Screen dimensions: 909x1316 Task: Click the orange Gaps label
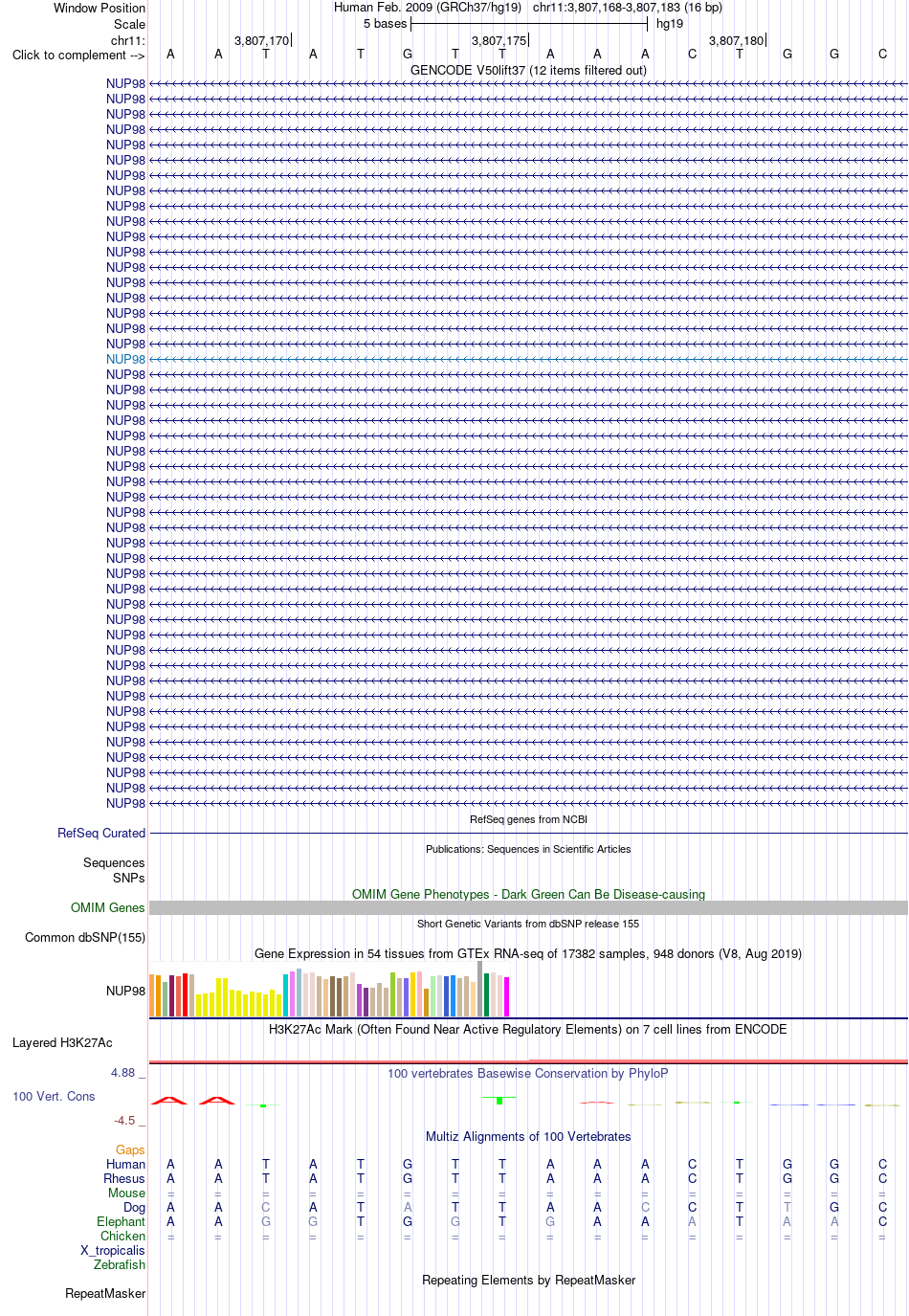coord(130,1149)
